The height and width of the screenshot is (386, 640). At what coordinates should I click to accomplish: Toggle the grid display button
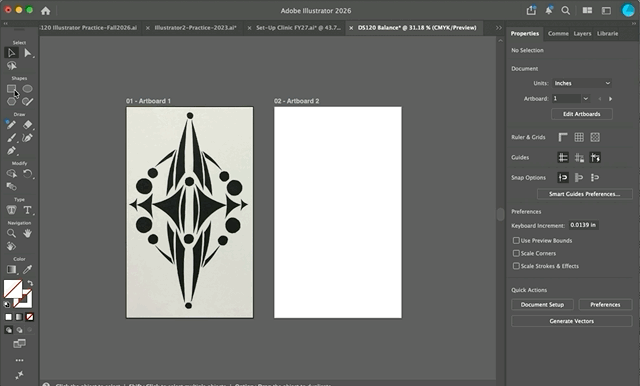[579, 137]
